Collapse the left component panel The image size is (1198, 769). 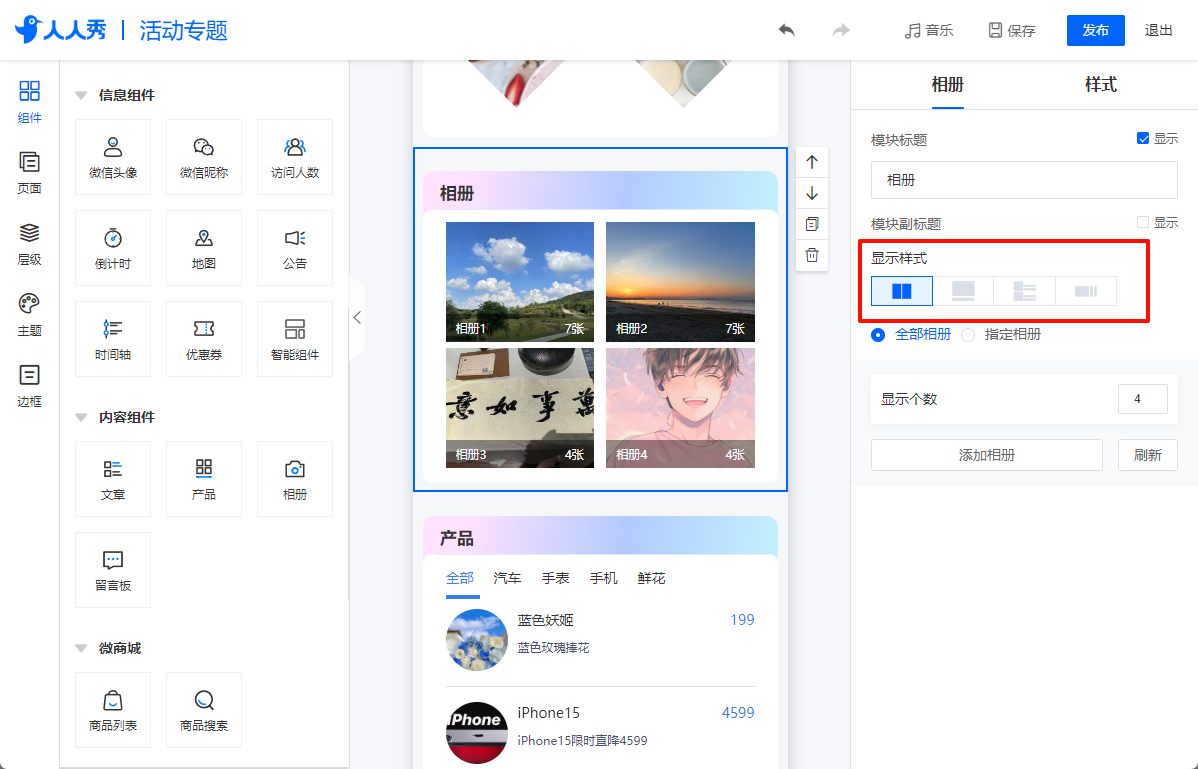357,318
